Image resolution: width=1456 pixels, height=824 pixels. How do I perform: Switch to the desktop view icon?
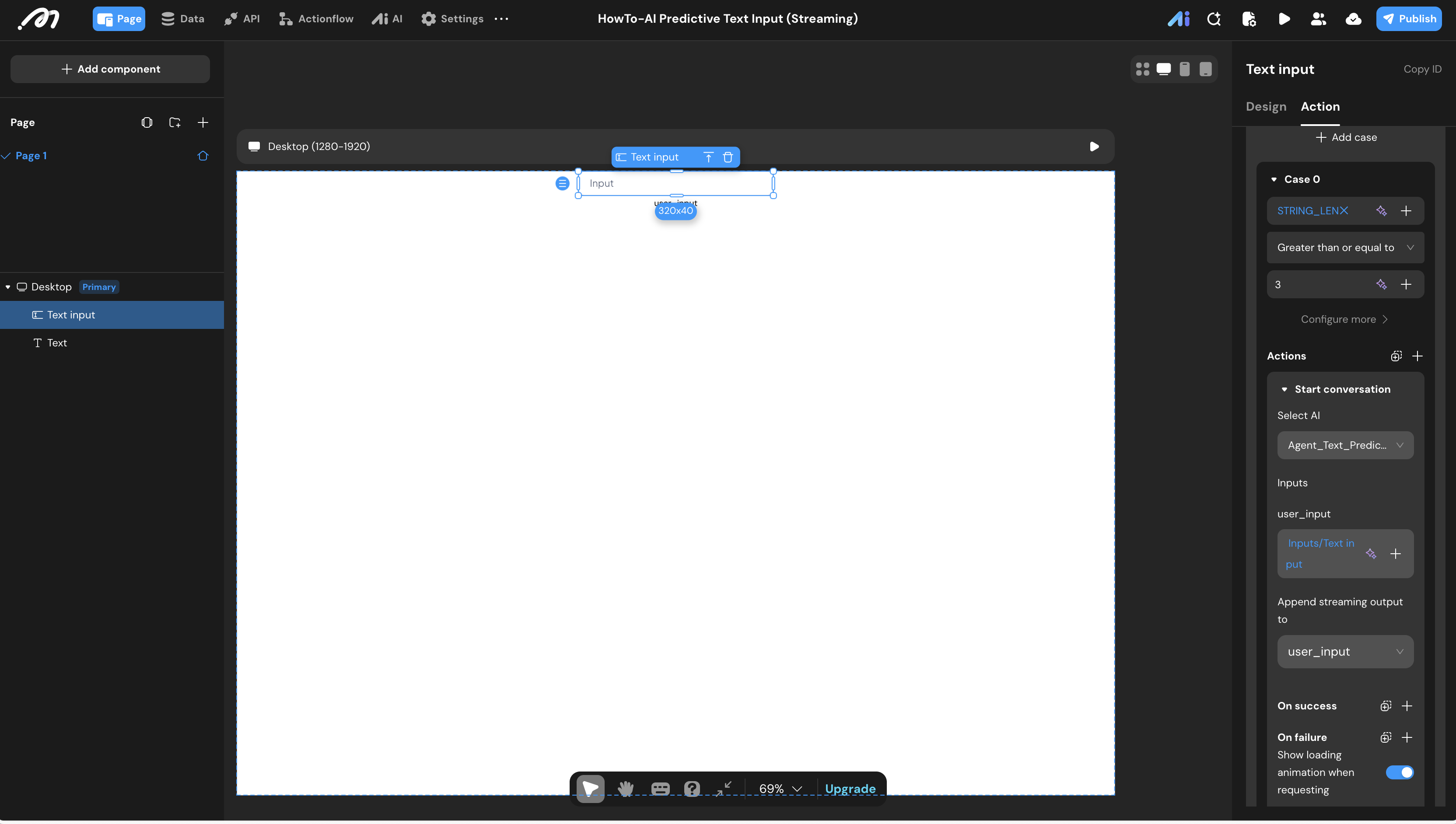1163,69
